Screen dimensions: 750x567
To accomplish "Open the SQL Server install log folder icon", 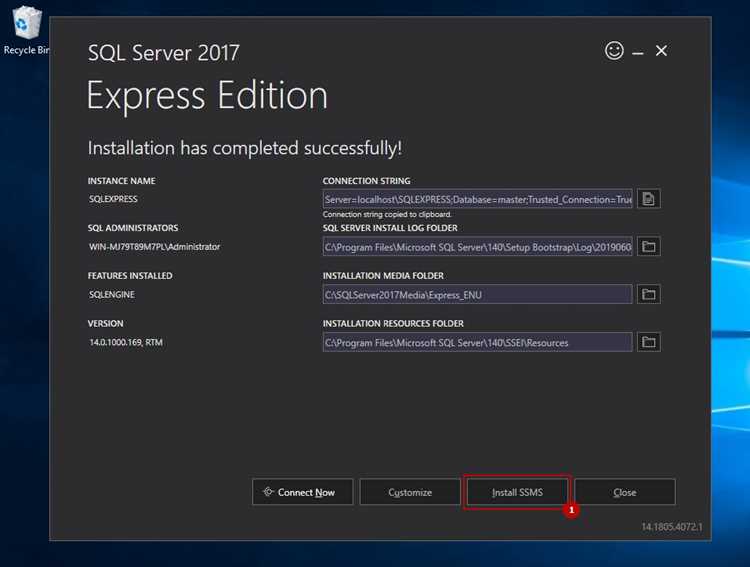I will (649, 246).
